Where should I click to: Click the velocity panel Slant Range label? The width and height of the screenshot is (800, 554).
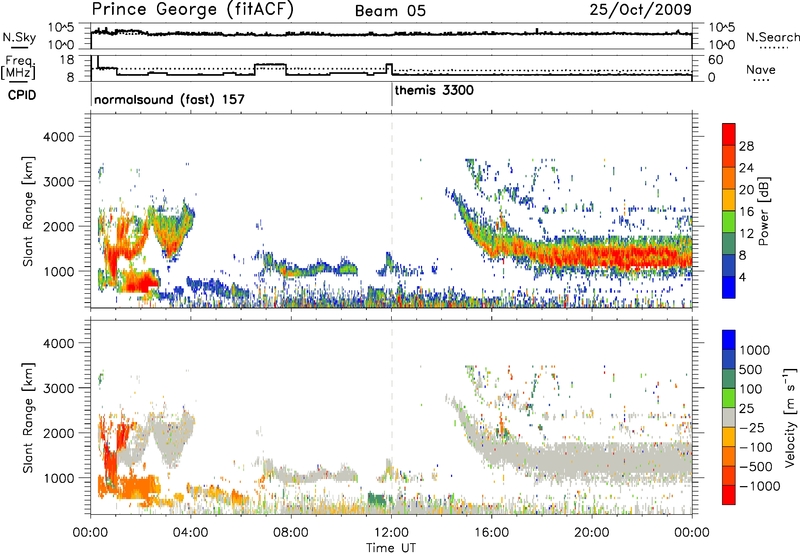point(28,418)
